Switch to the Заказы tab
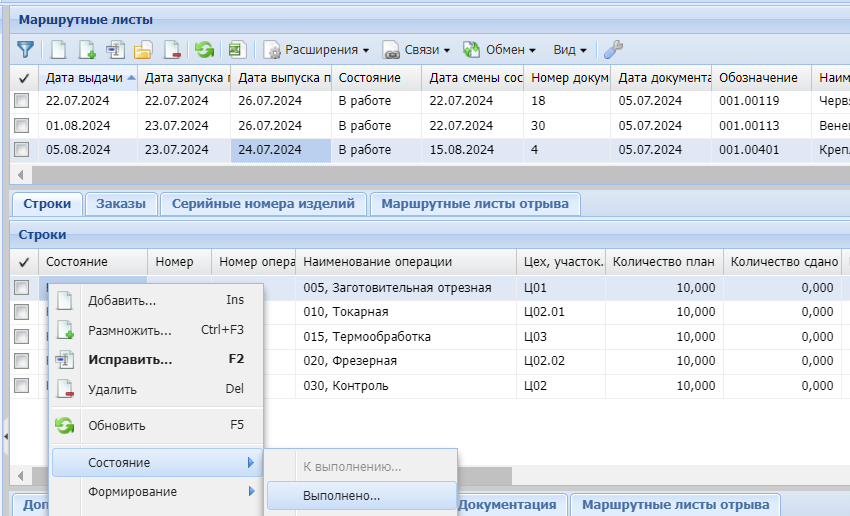This screenshot has width=850, height=516. (121, 204)
